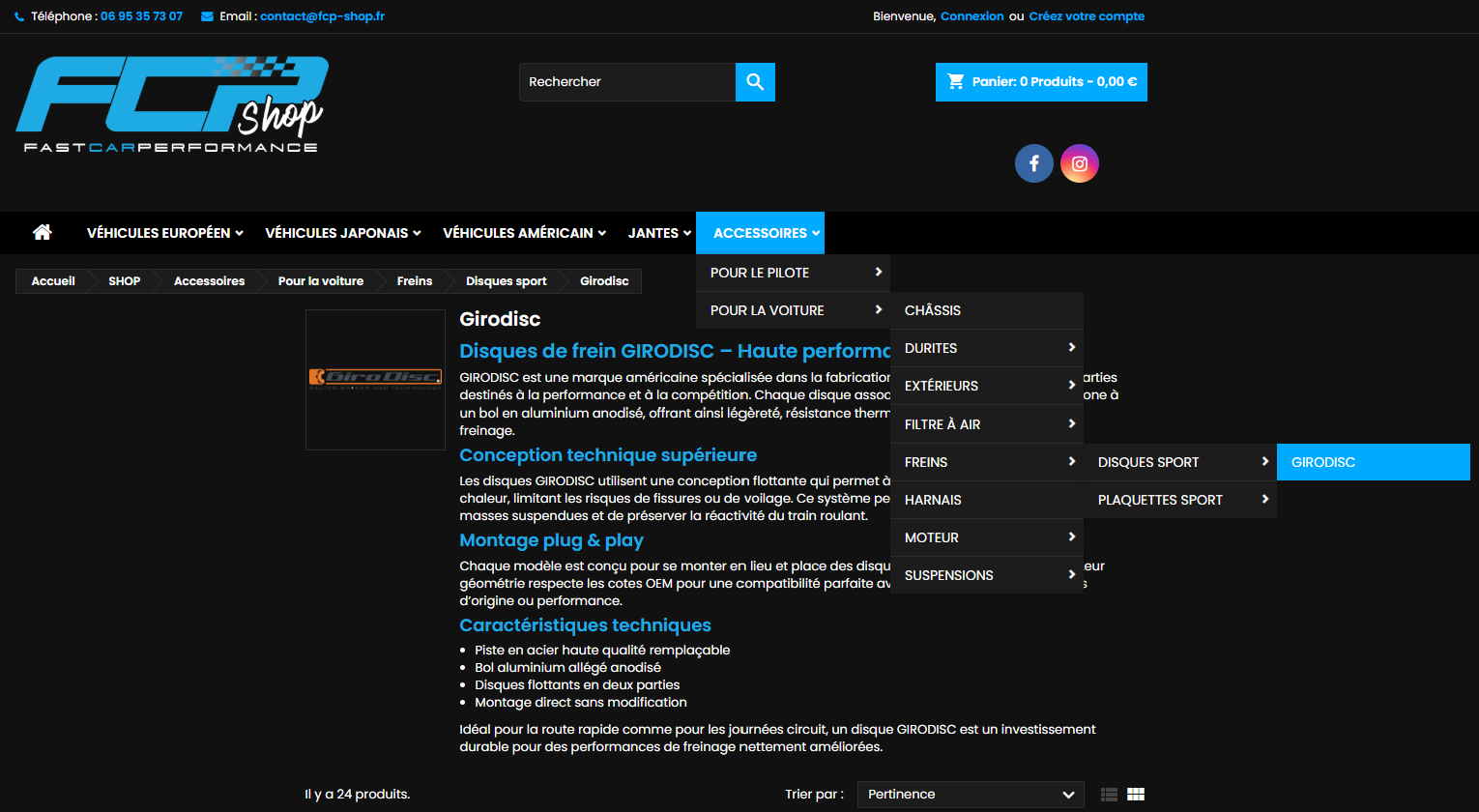Expand the Jantes menu
The image size is (1479, 812).
659,233
